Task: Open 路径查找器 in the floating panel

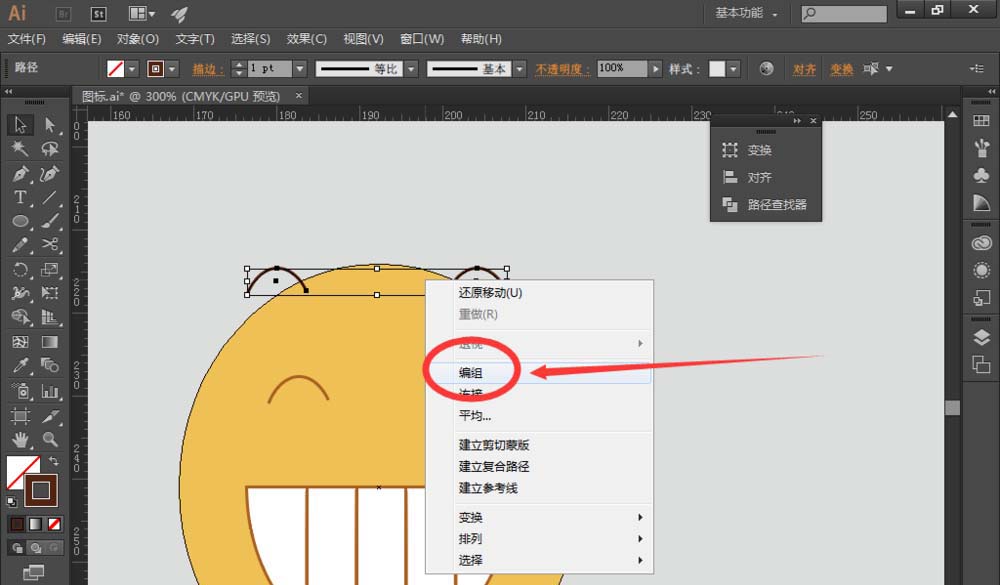Action: 765,205
